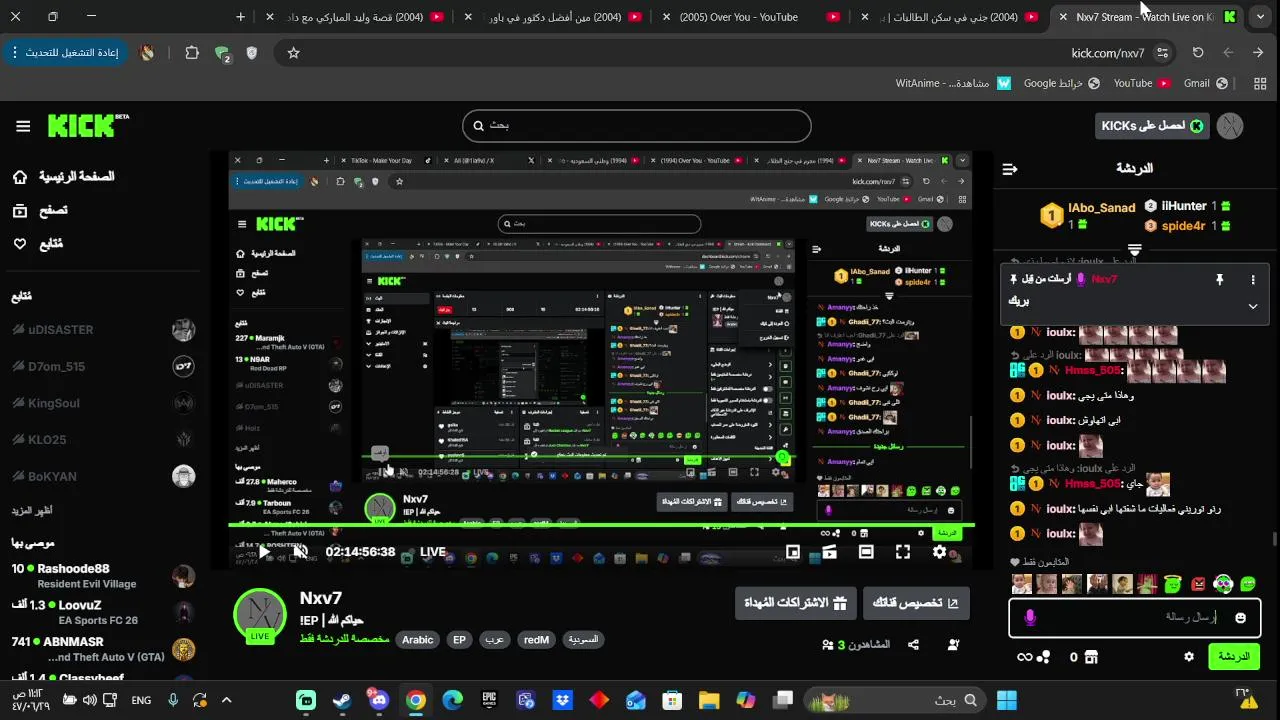Open the chat shop icon with 0
This screenshot has height=720, width=1280.
coord(1084,657)
